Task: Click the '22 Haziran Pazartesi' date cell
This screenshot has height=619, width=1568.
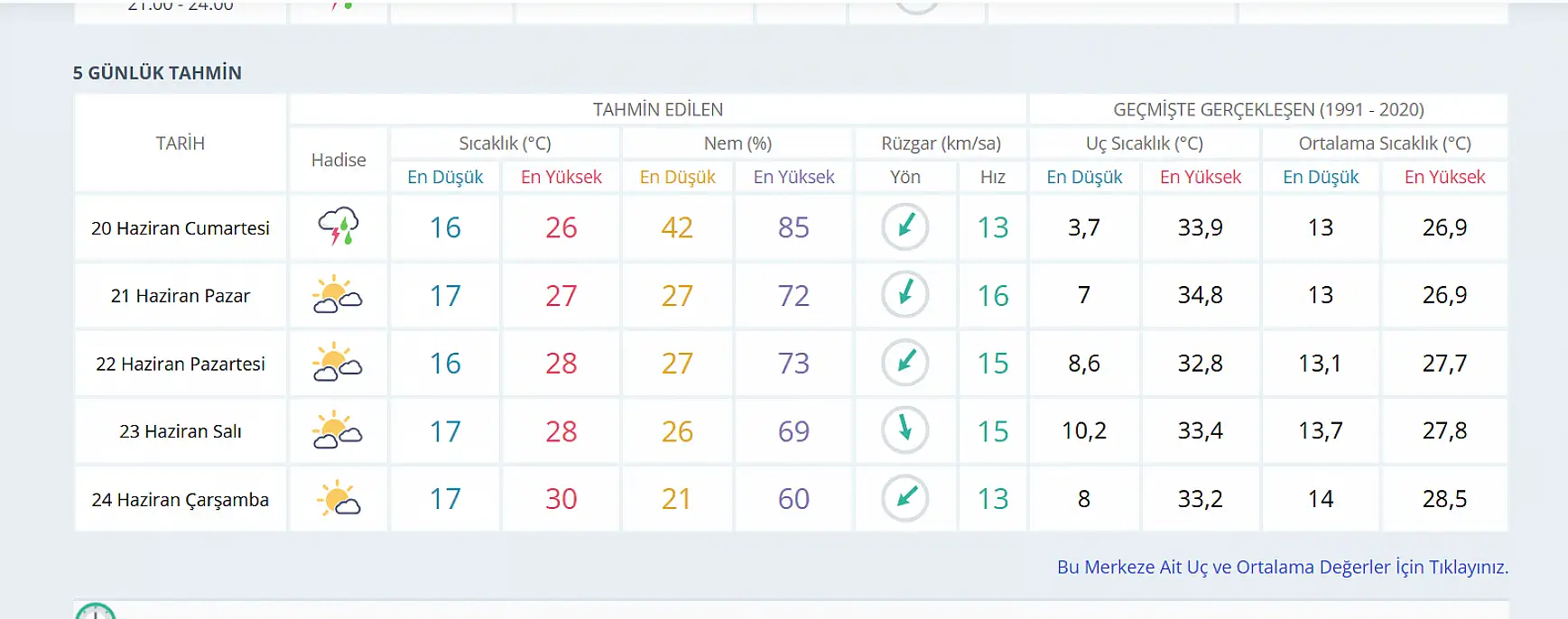Action: [181, 364]
